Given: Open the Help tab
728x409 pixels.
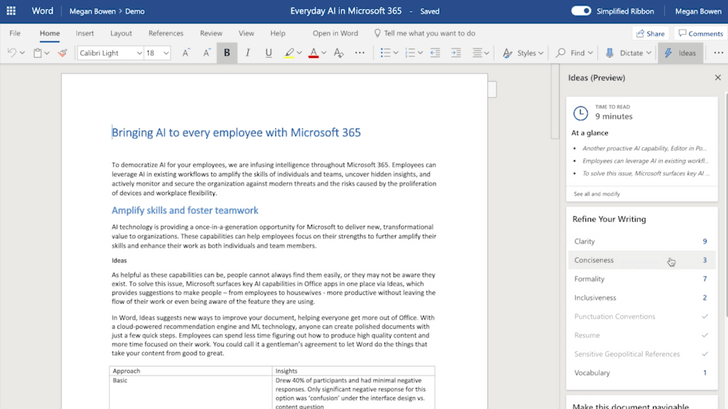Looking at the screenshot, I should tap(278, 33).
